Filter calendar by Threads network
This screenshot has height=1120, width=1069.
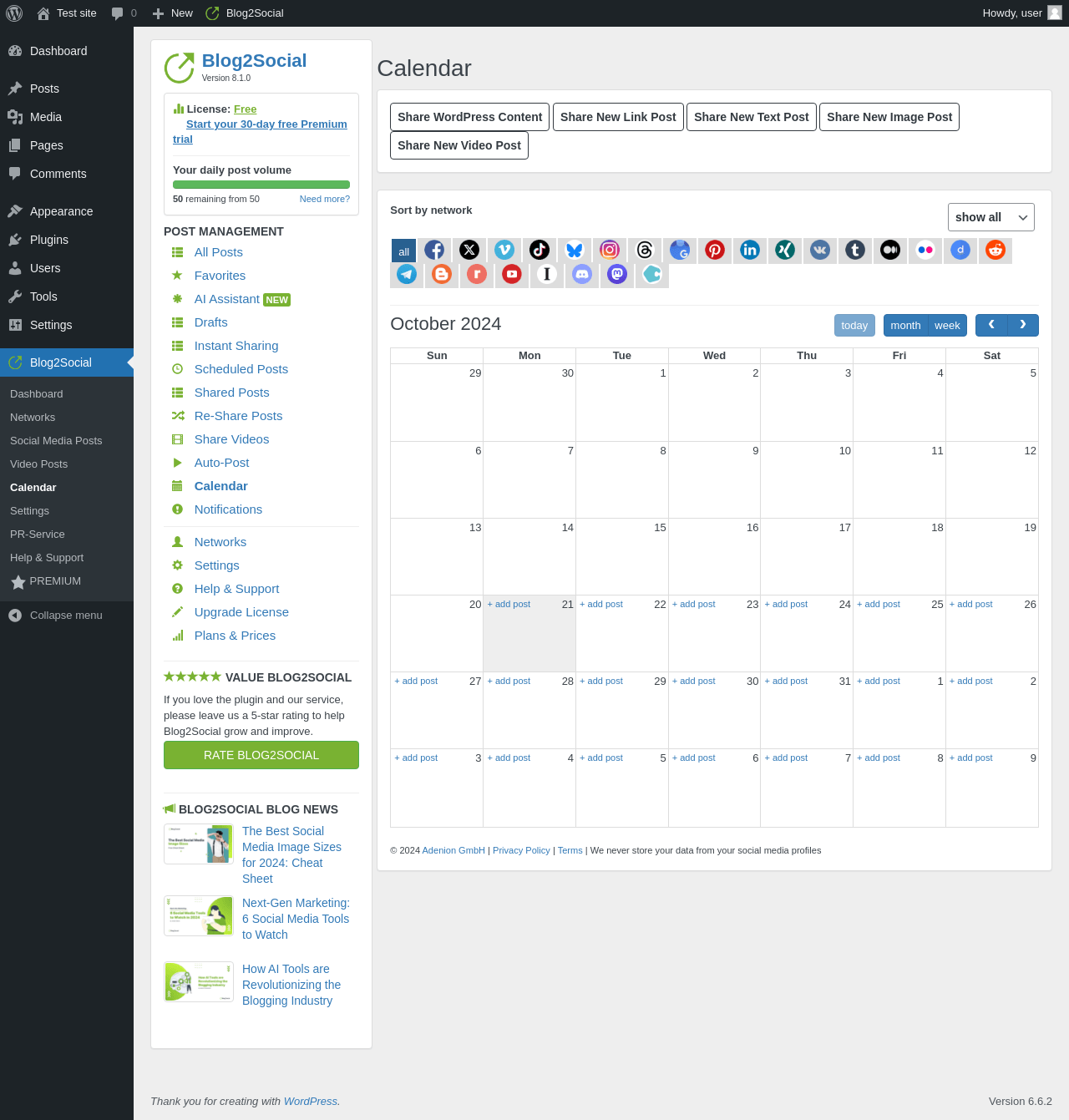(645, 250)
